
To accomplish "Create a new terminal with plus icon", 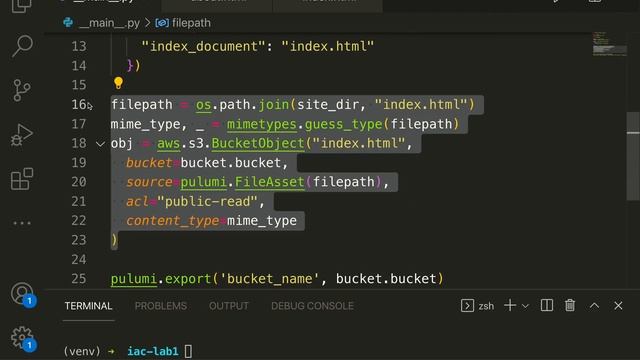I will tap(510, 305).
